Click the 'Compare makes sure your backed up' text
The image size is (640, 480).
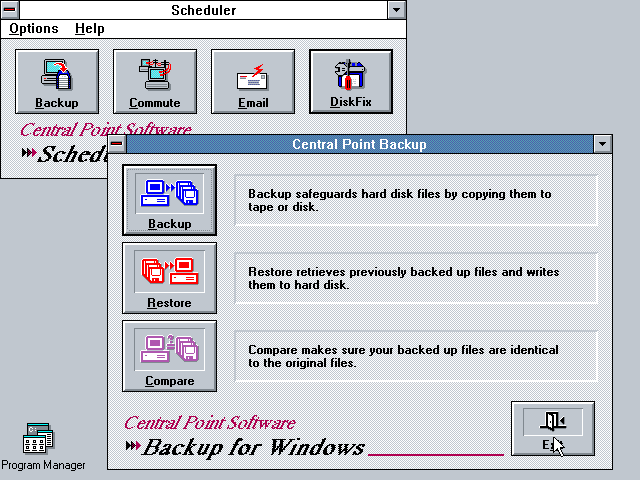point(403,356)
